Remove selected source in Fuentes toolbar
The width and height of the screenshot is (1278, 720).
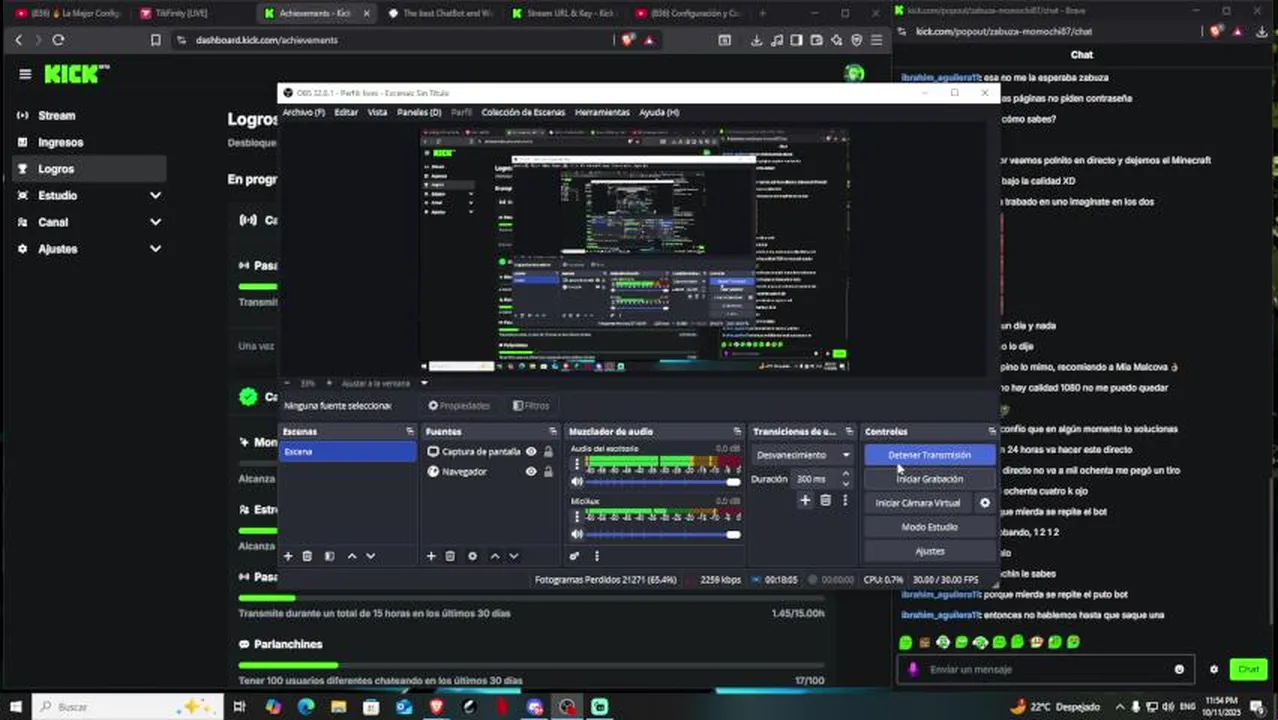coord(450,556)
